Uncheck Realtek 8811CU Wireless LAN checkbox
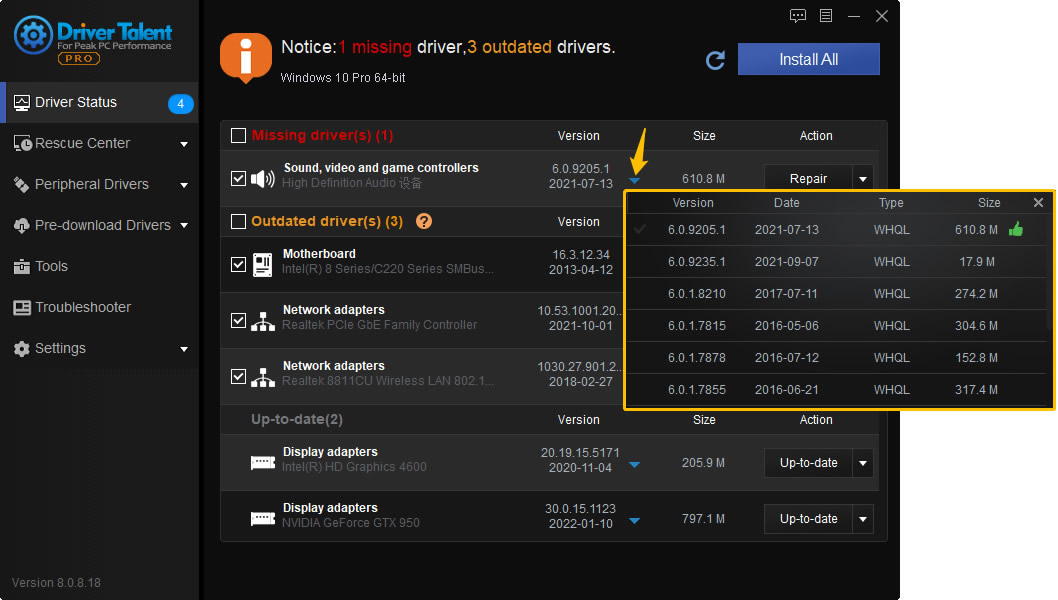Viewport: 1058px width, 600px height. pos(238,376)
